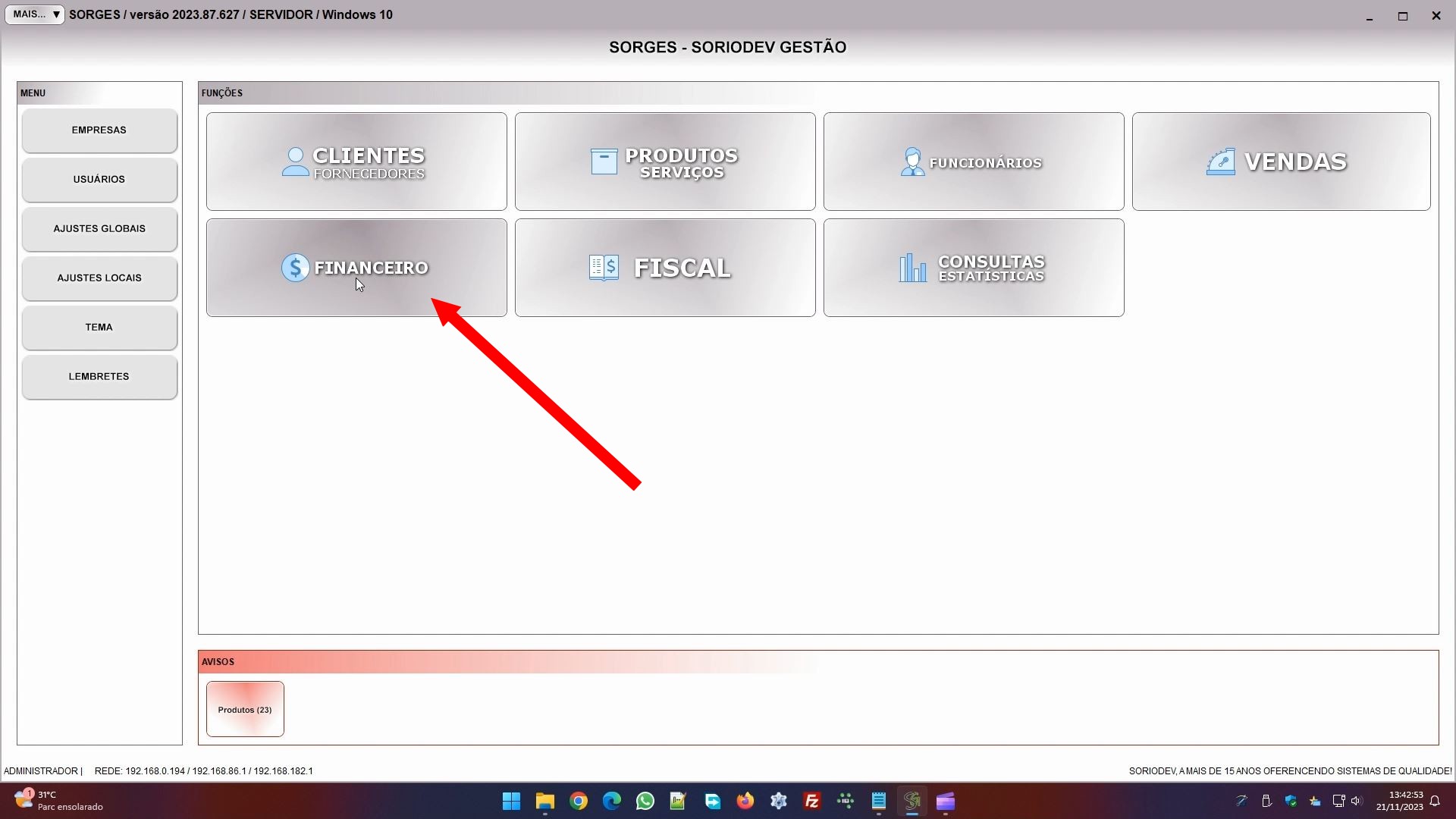The height and width of the screenshot is (819, 1456).
Task: Open the weather widget showing 31°C
Action: [x=59, y=801]
